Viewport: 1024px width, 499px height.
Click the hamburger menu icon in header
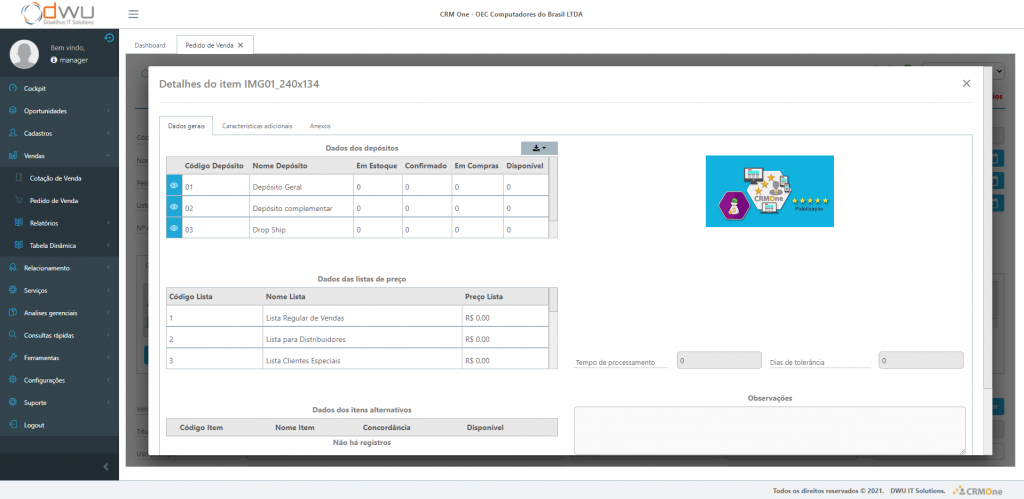pyautogui.click(x=134, y=15)
